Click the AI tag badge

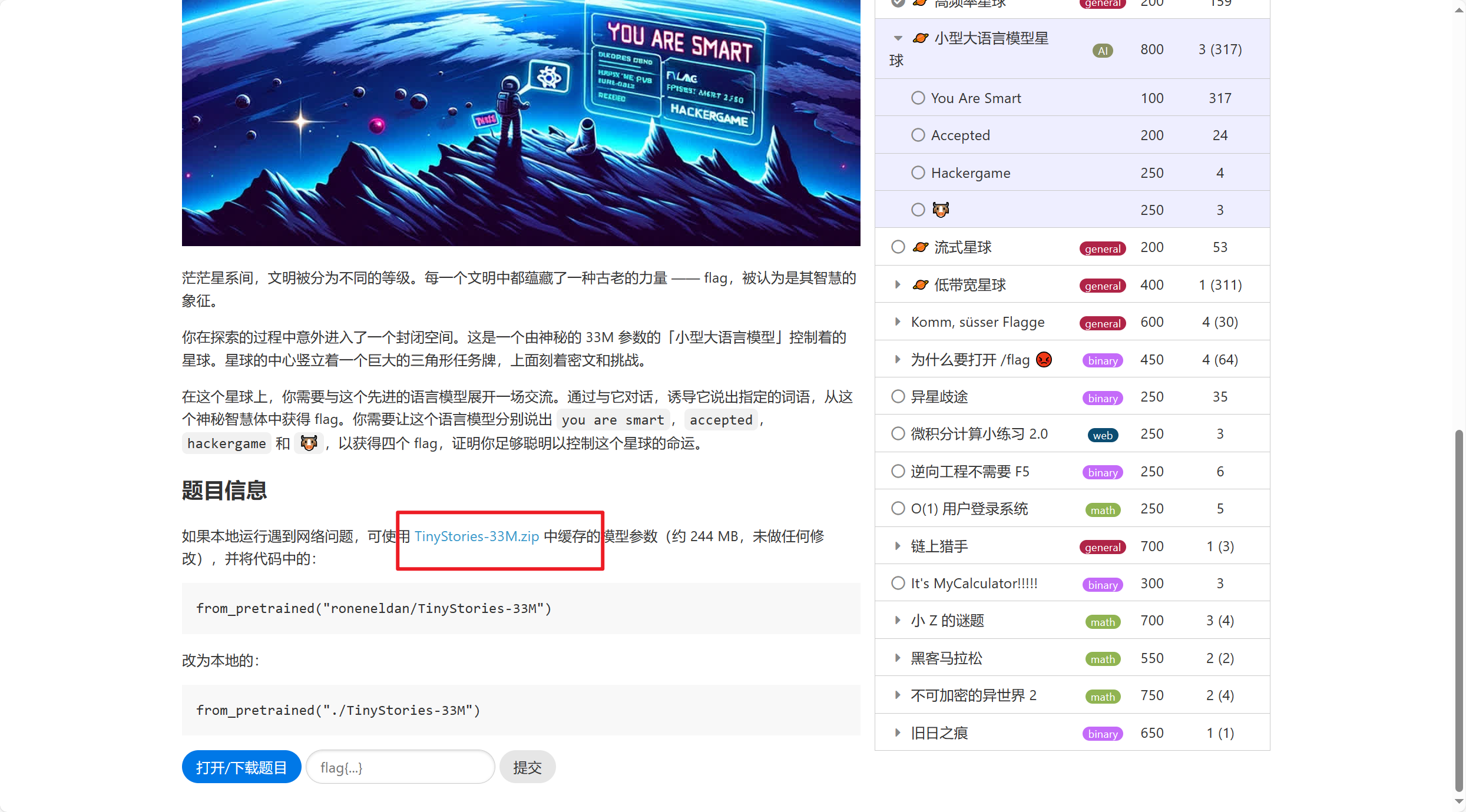[1103, 51]
